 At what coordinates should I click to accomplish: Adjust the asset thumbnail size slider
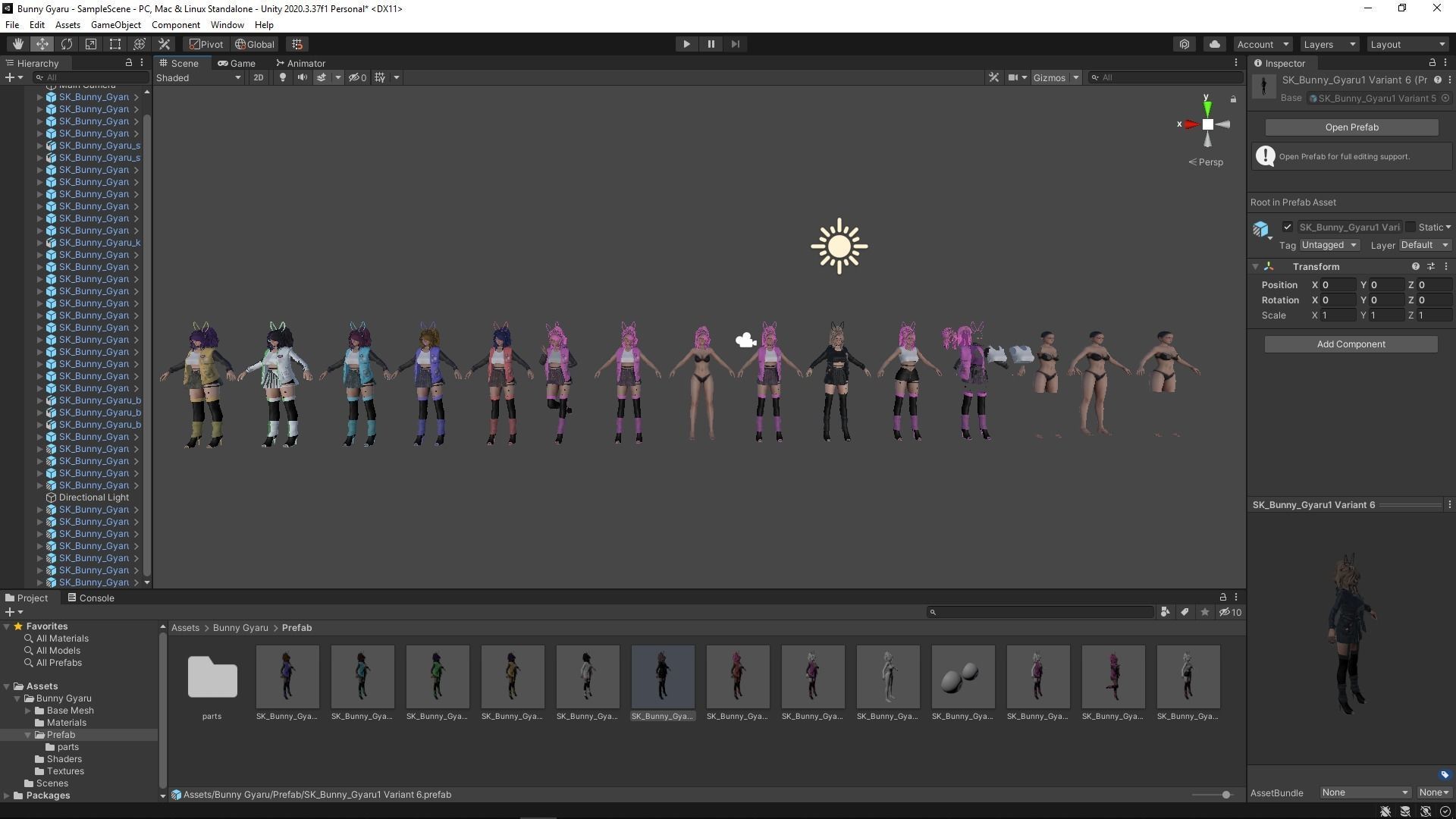tap(1226, 795)
